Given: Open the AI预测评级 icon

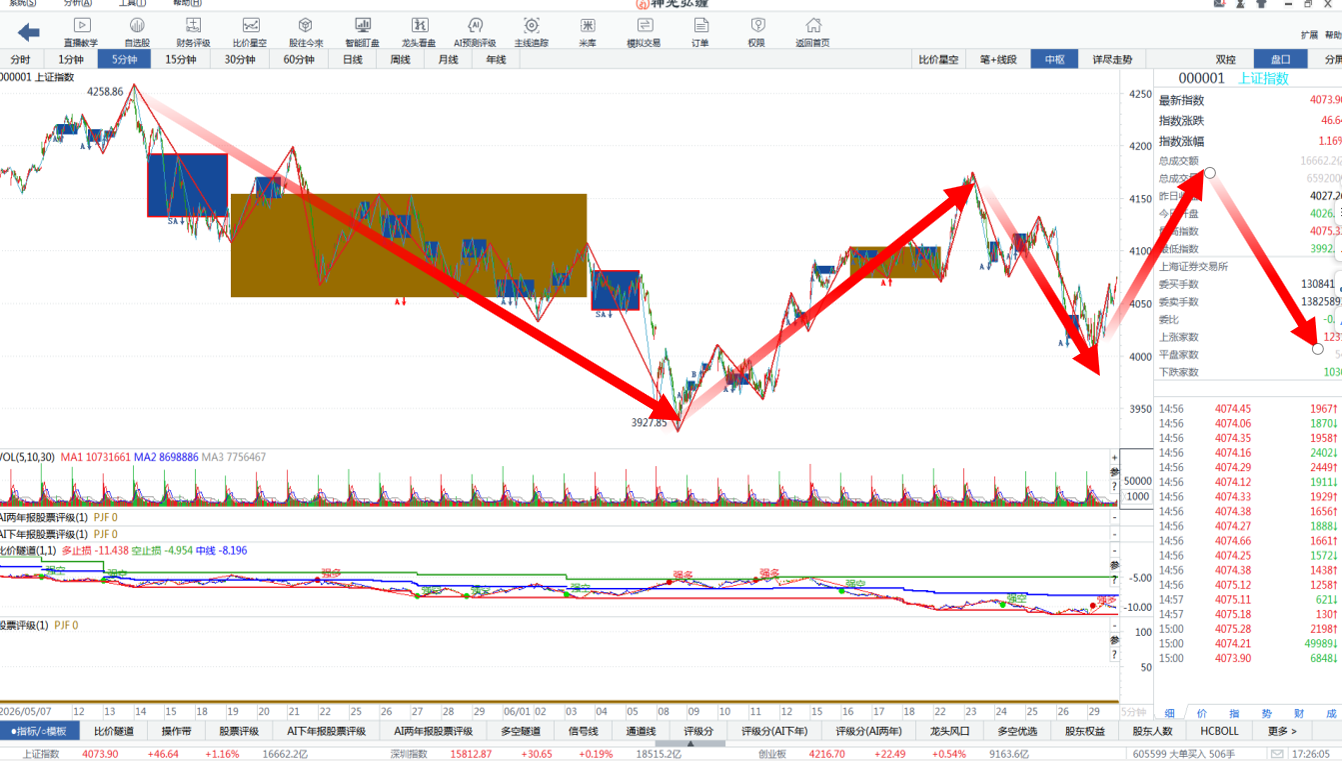Looking at the screenshot, I should tap(475, 32).
